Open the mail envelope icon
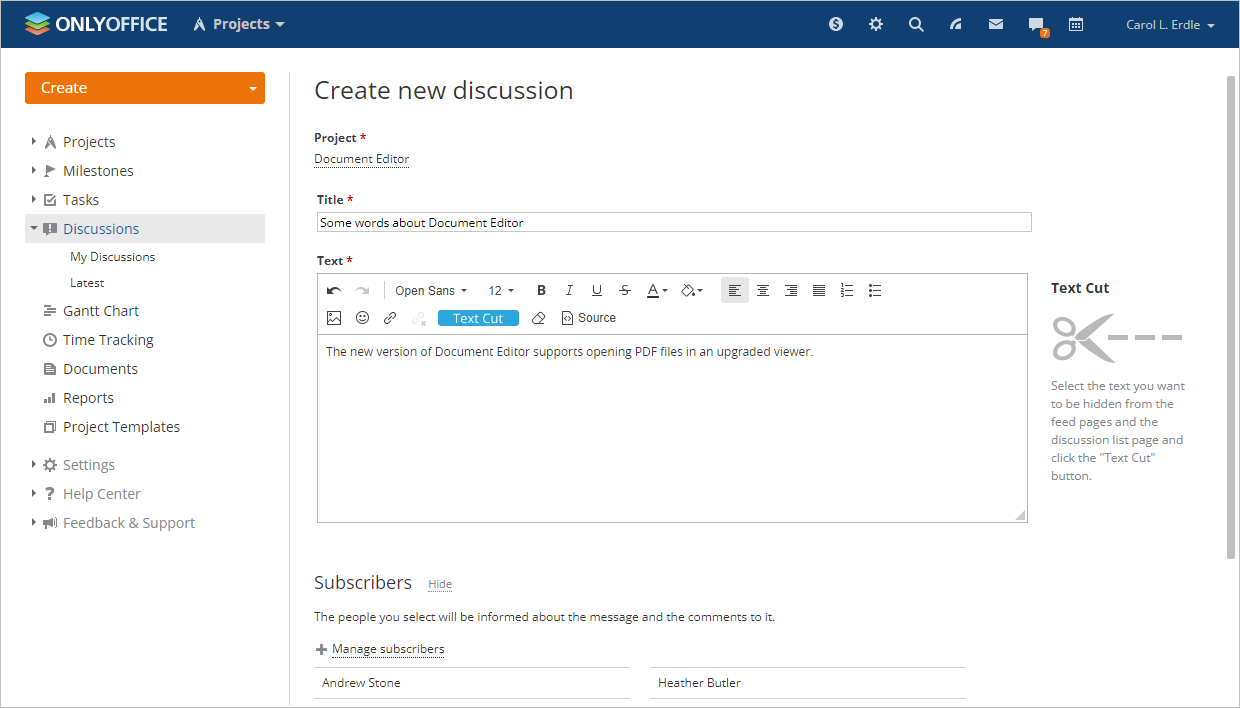 coord(996,24)
